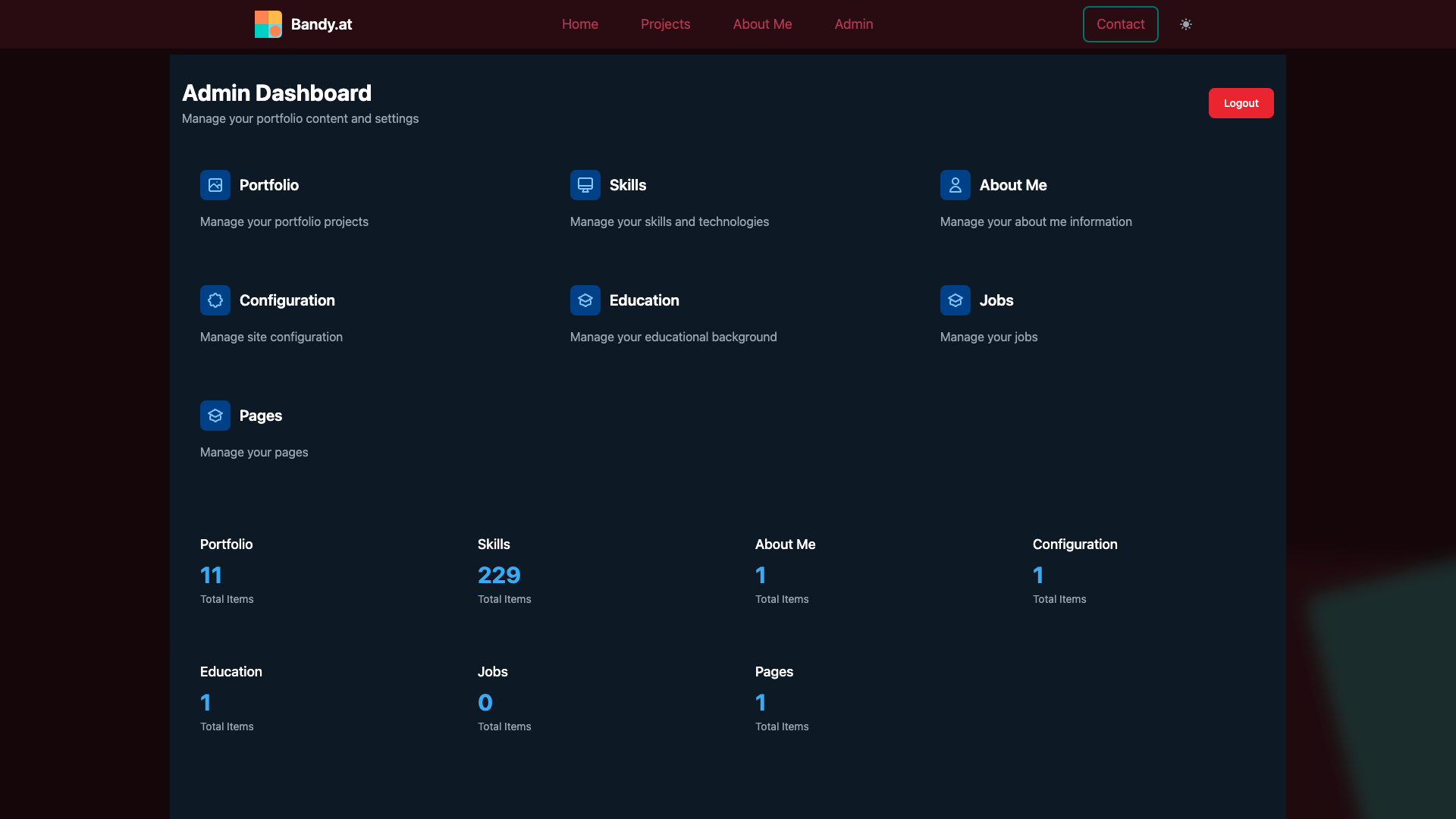Screen dimensions: 1456x819
Task: Click 'Manage your portfolio content and settings' subtitle
Action: pos(300,118)
